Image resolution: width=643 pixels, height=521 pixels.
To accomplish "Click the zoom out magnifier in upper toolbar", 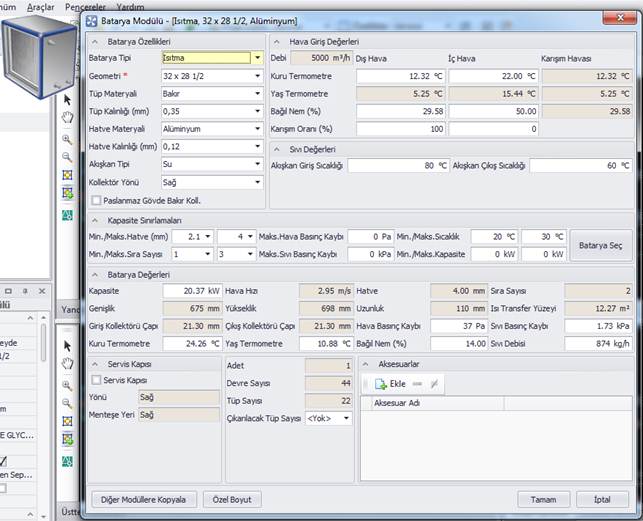I will 68,156.
